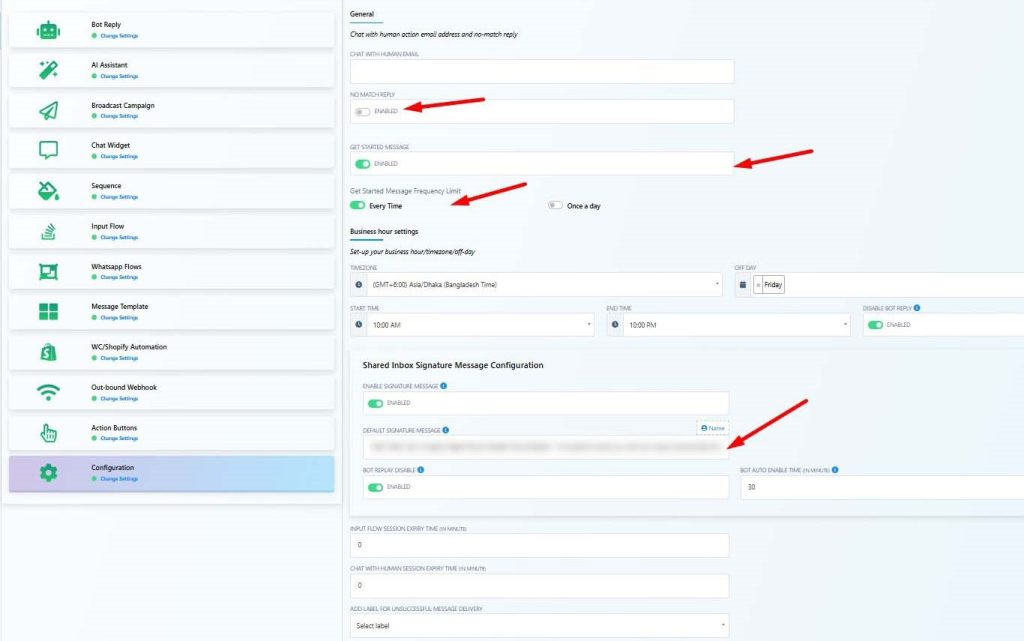Screen dimensions: 1024x641
Task: Open the Select label dropdown
Action: point(541,626)
